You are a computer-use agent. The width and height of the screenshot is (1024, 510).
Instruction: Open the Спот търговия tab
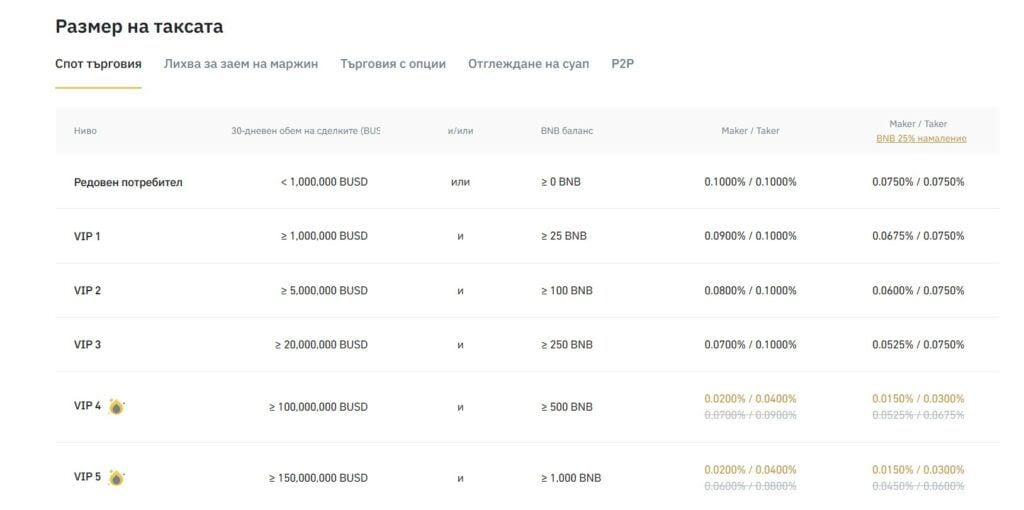click(98, 64)
